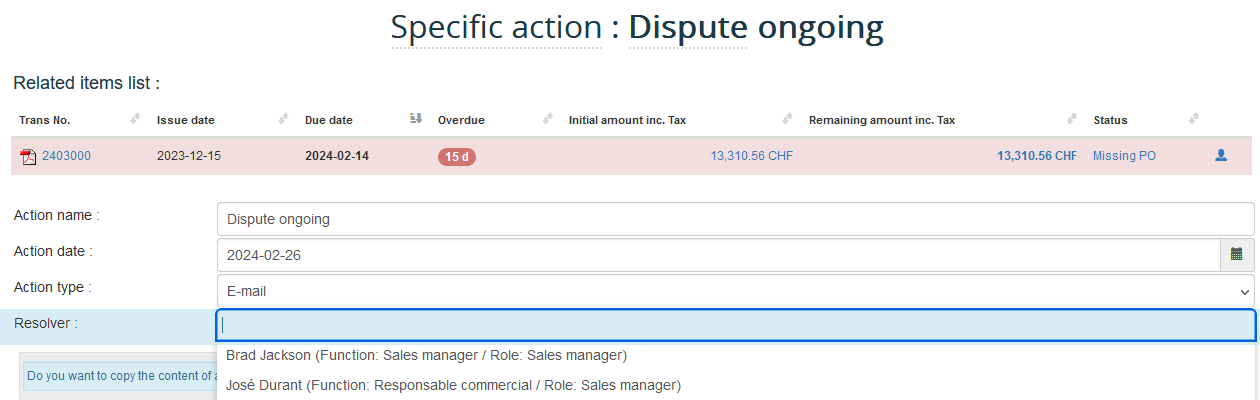Open the calendar date picker icon
This screenshot has height=400, width=1260.
click(1237, 255)
